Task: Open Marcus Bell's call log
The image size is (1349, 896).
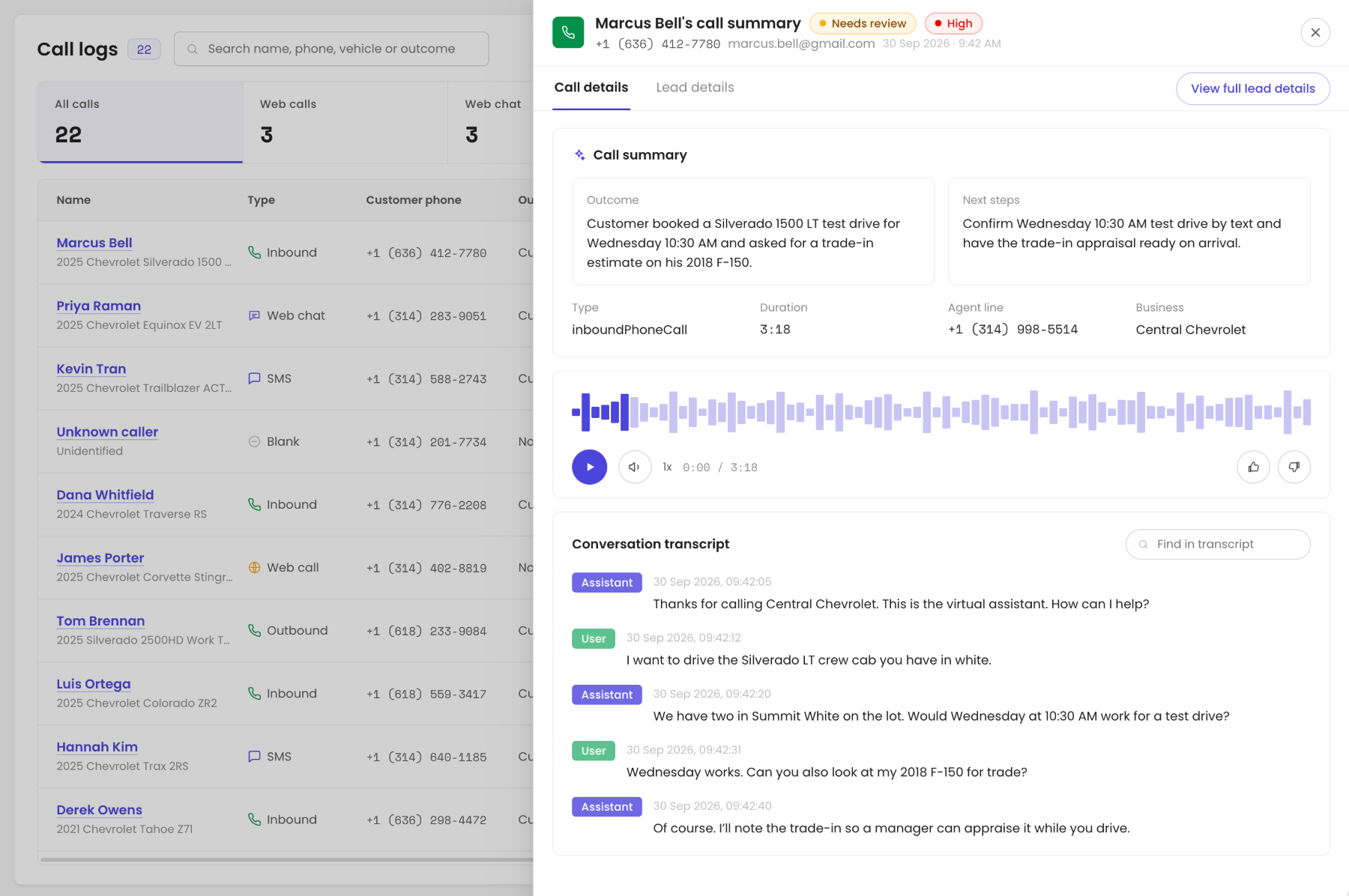Action: [x=94, y=243]
